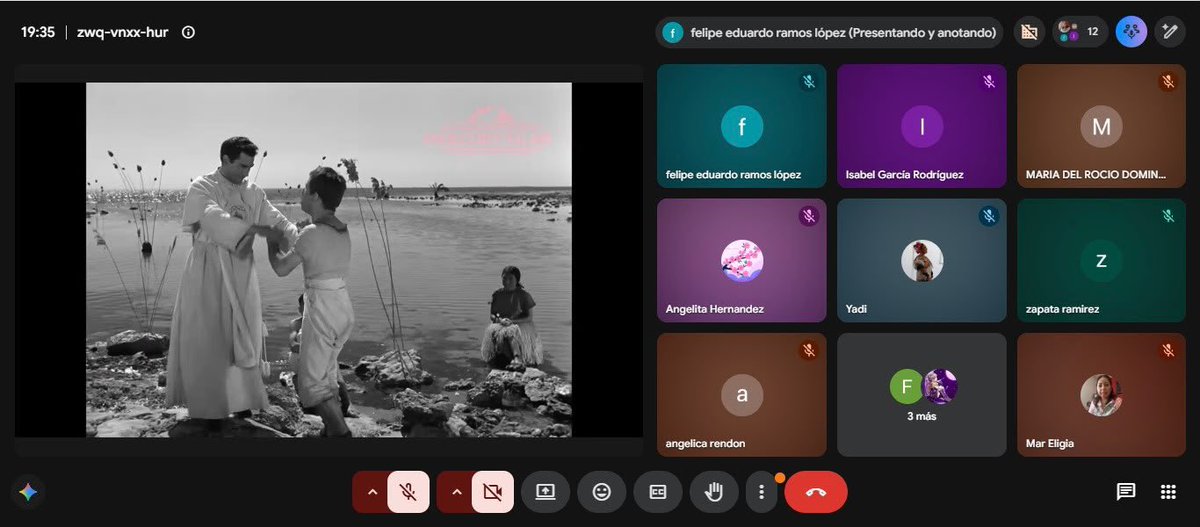The width and height of the screenshot is (1200, 527).
Task: Open annotation pen tool in top bar
Action: [x=1168, y=32]
